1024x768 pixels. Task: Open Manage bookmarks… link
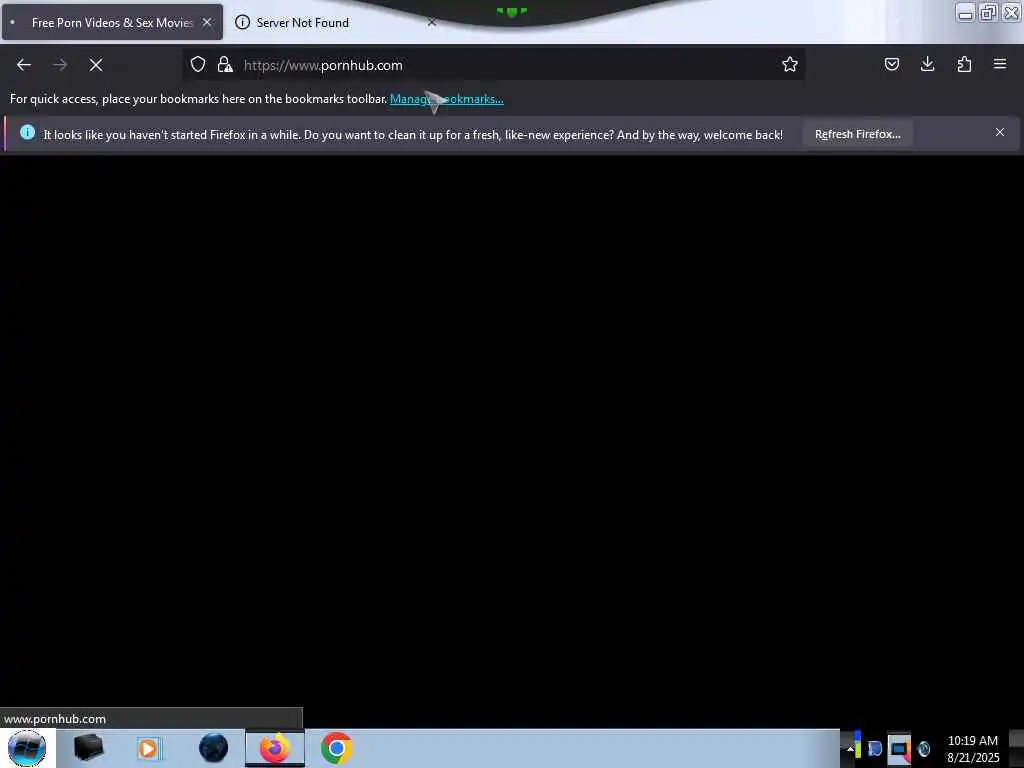[447, 99]
